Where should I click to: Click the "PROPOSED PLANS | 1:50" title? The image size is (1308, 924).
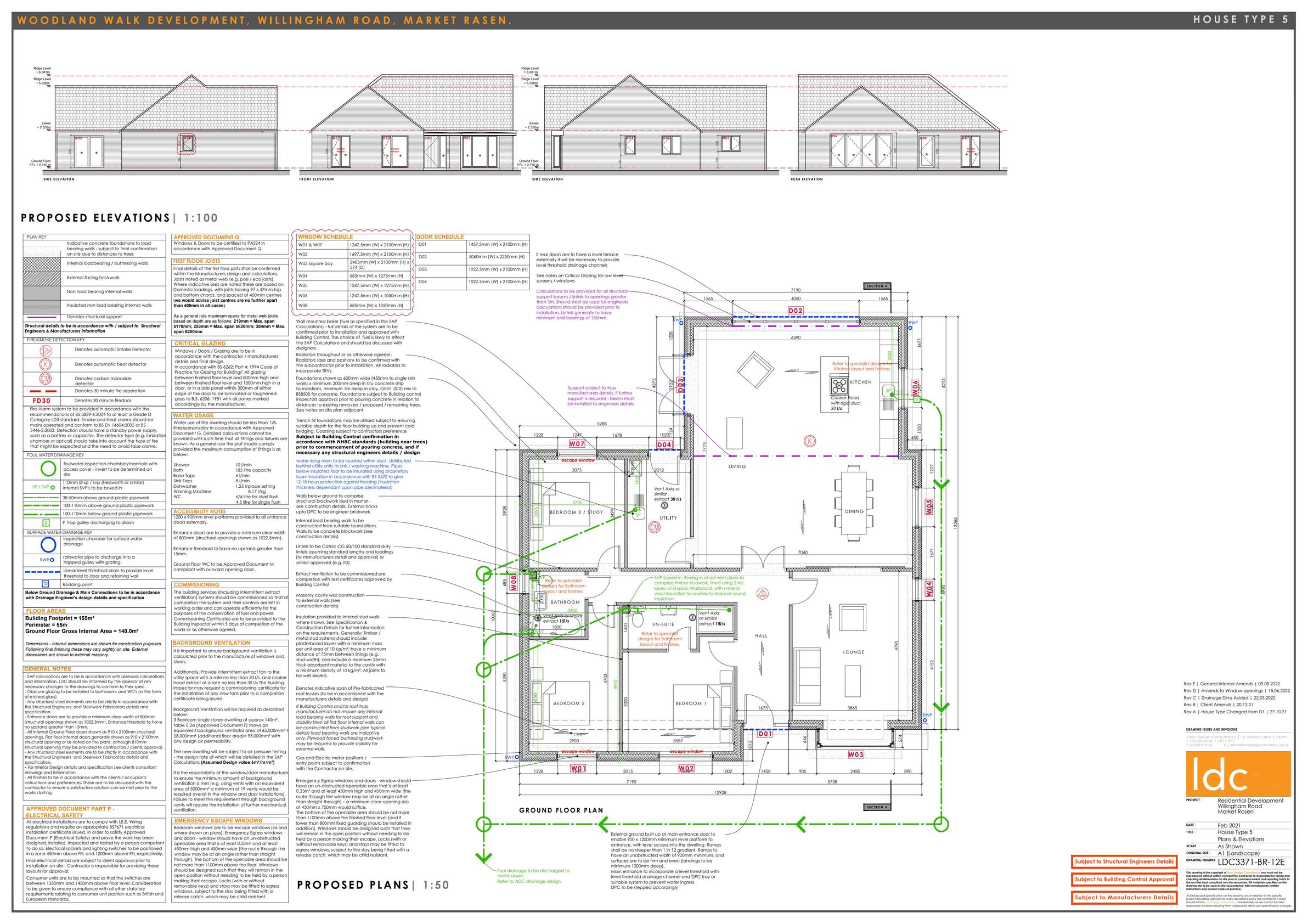[x=373, y=884]
